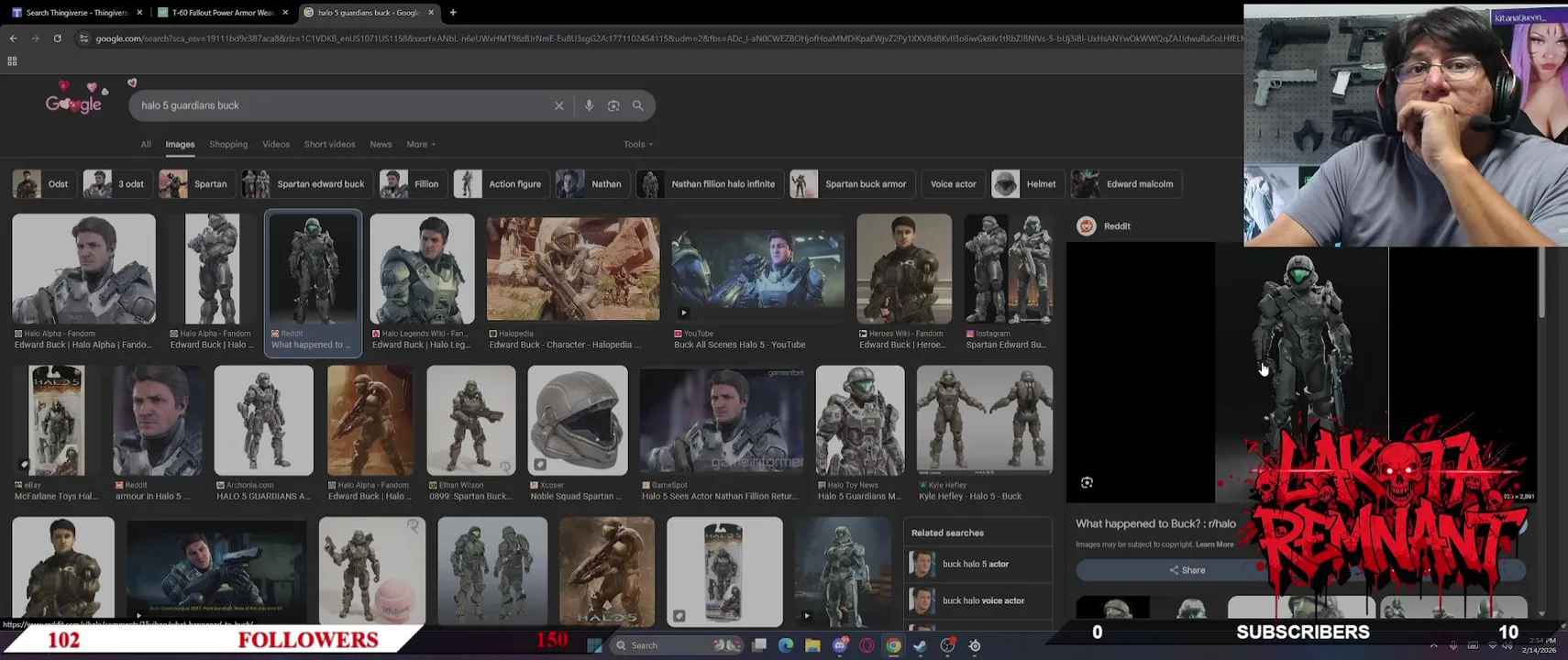Image resolution: width=1568 pixels, height=660 pixels.
Task: Open File Explorer from taskbar
Action: coord(812,645)
